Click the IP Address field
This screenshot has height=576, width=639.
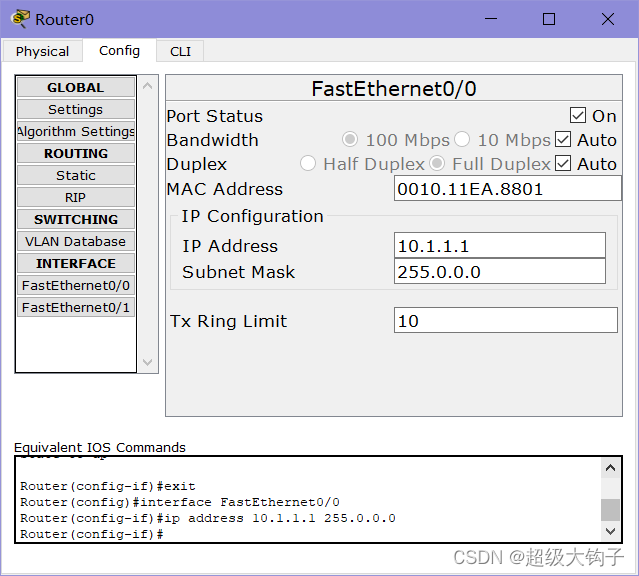click(x=500, y=245)
